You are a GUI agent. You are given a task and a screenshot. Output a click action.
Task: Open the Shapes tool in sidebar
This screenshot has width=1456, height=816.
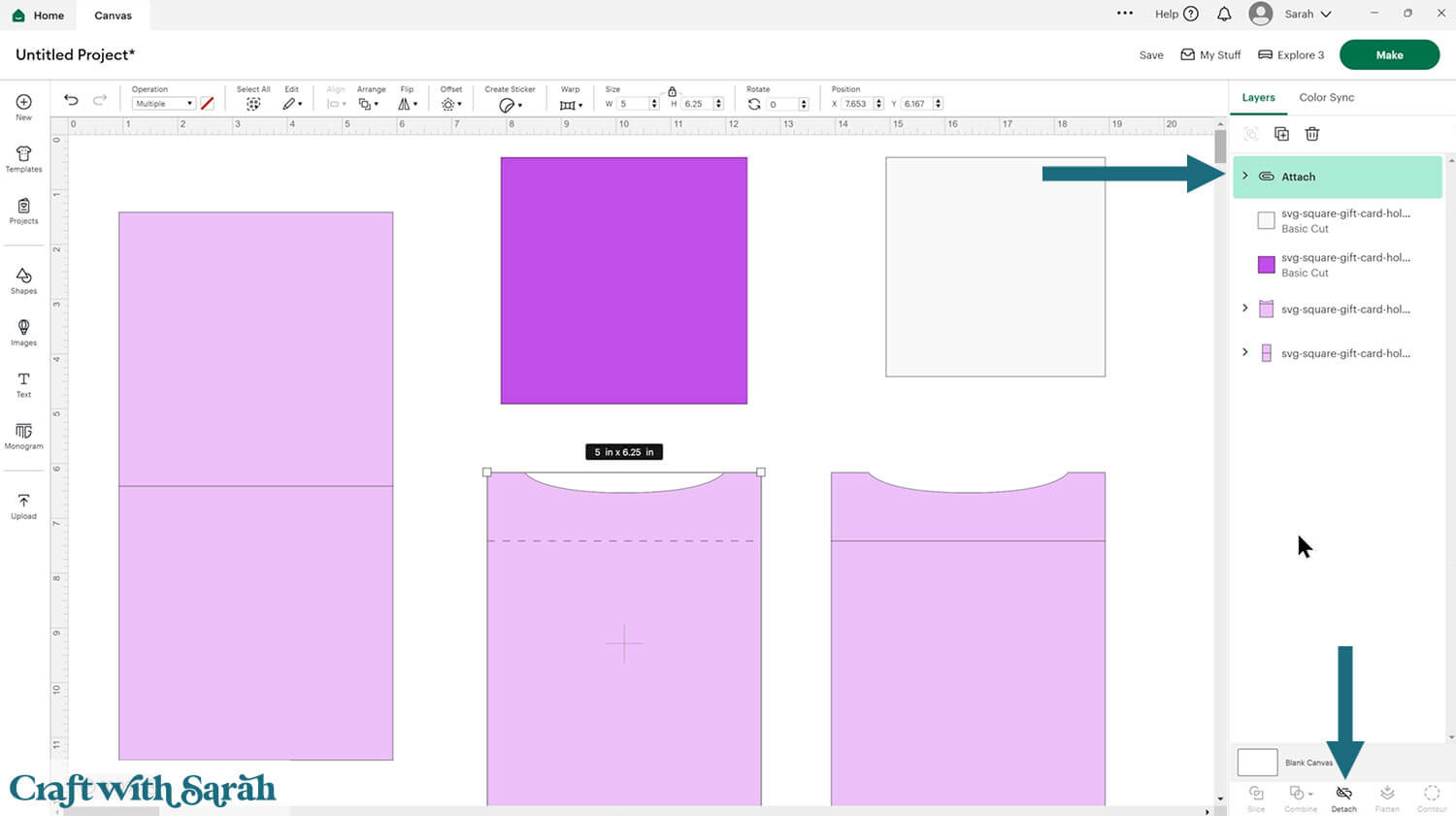click(x=23, y=280)
